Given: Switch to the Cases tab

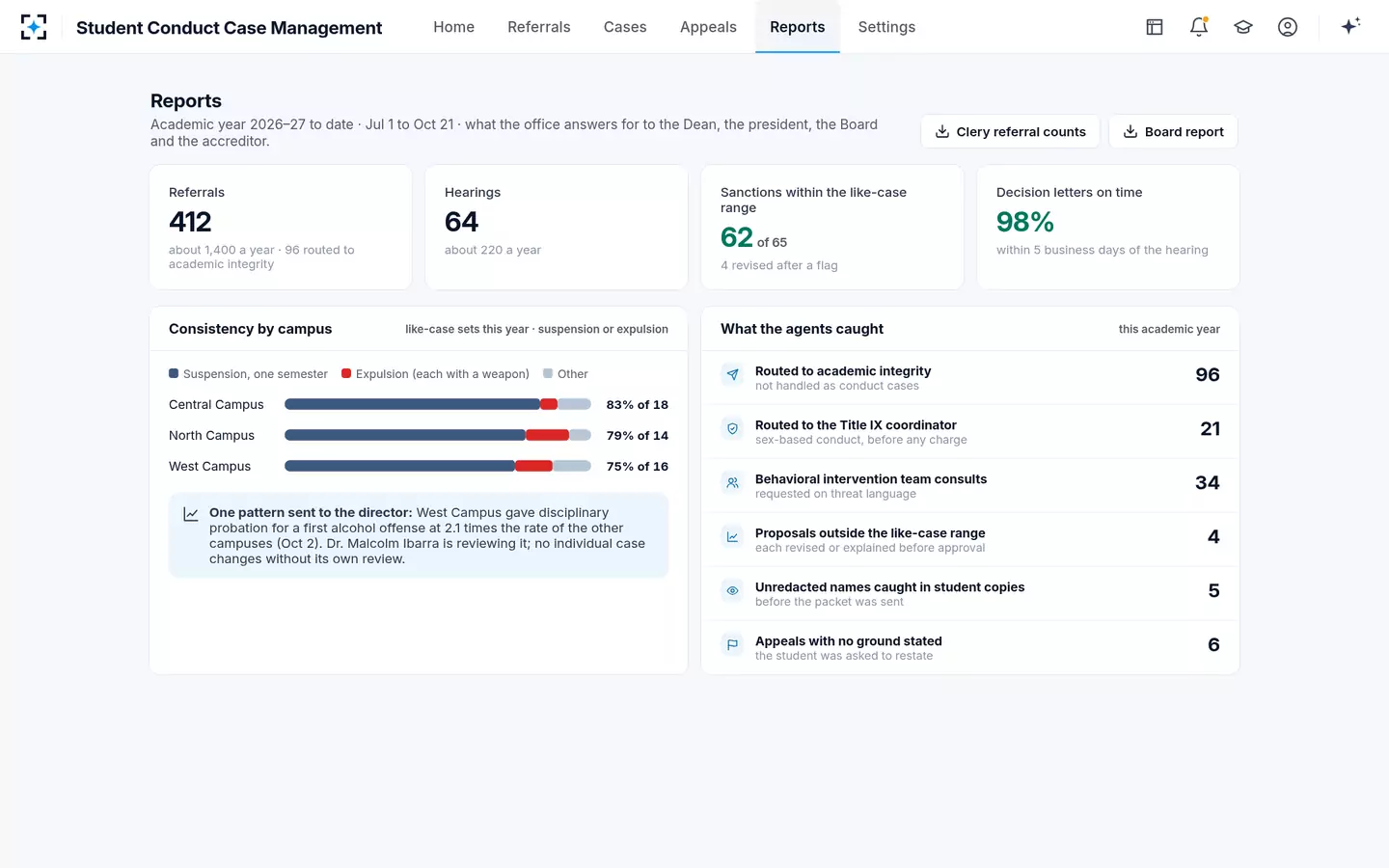Looking at the screenshot, I should click(625, 27).
